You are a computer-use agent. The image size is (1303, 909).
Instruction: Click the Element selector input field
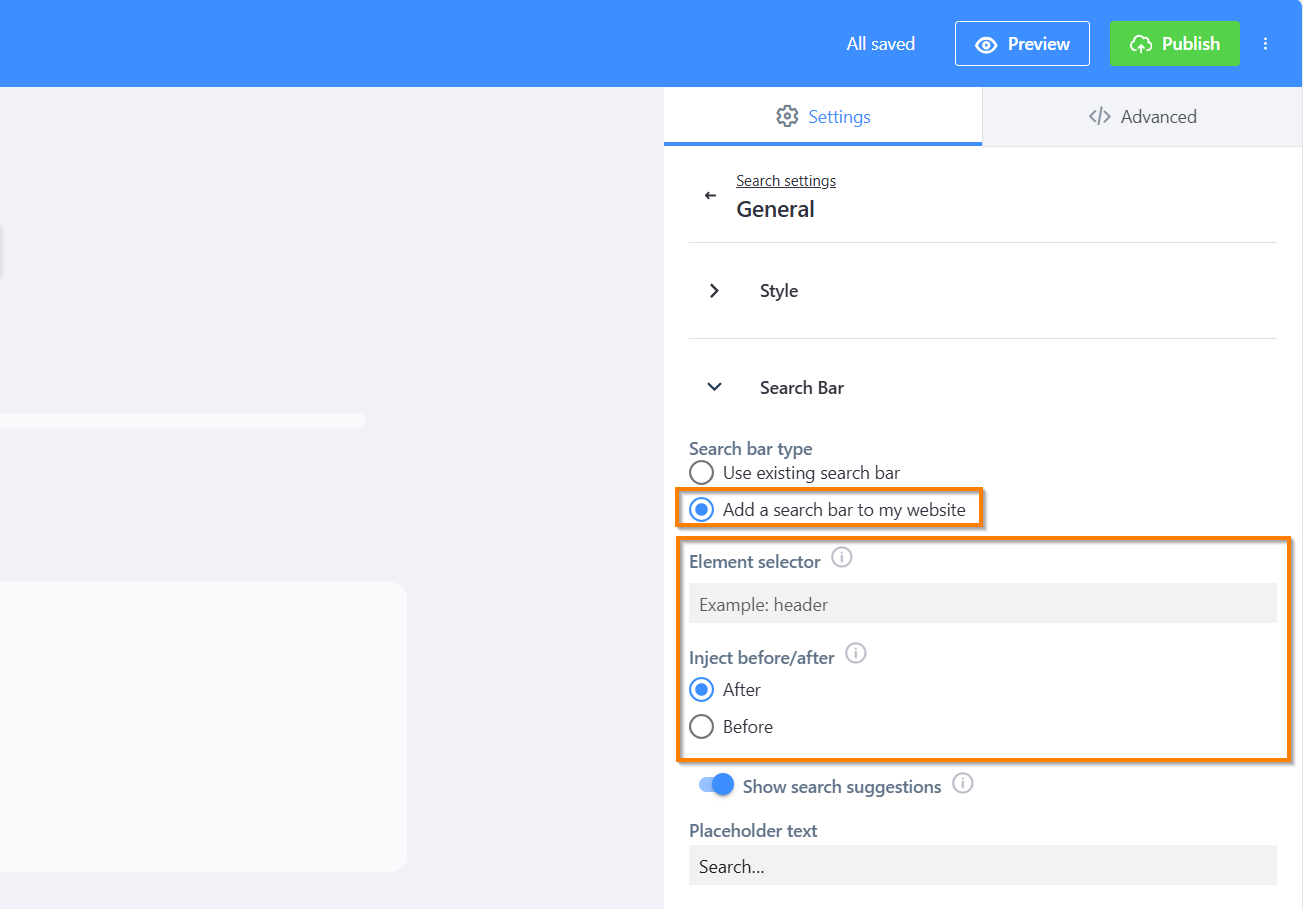coord(982,603)
